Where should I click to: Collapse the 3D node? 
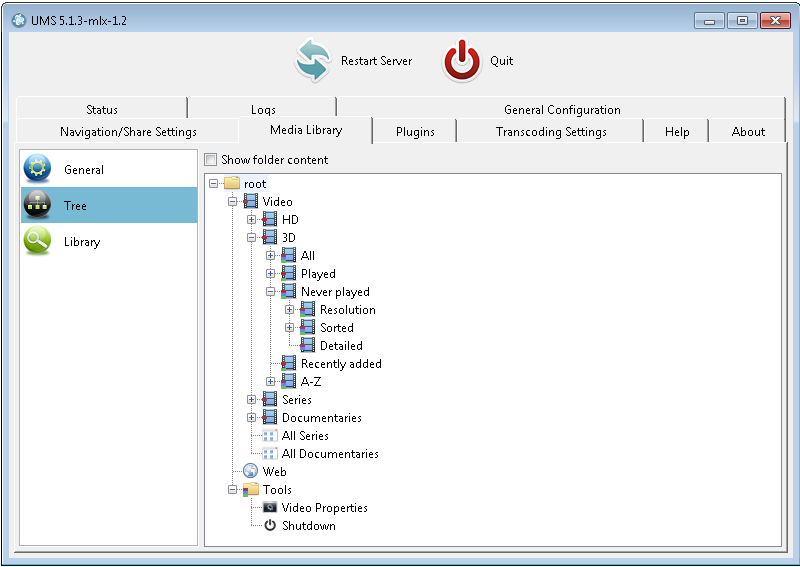(251, 237)
